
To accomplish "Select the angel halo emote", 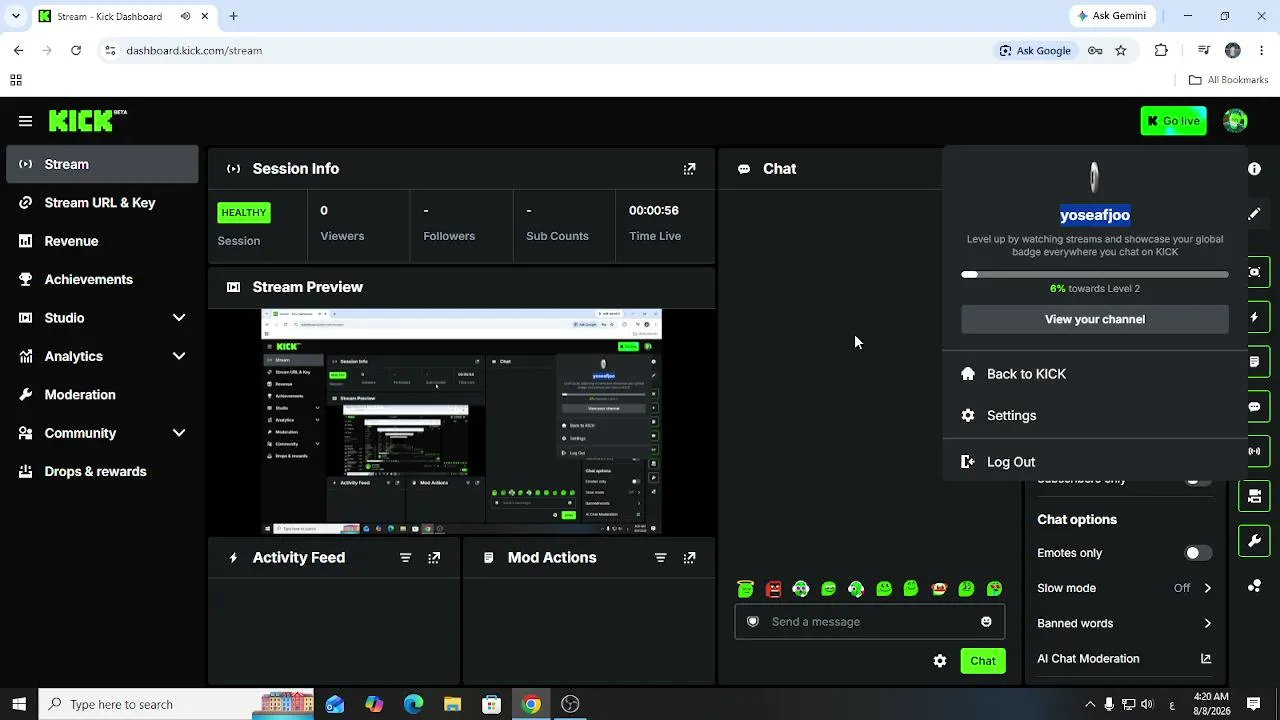I will click(745, 589).
